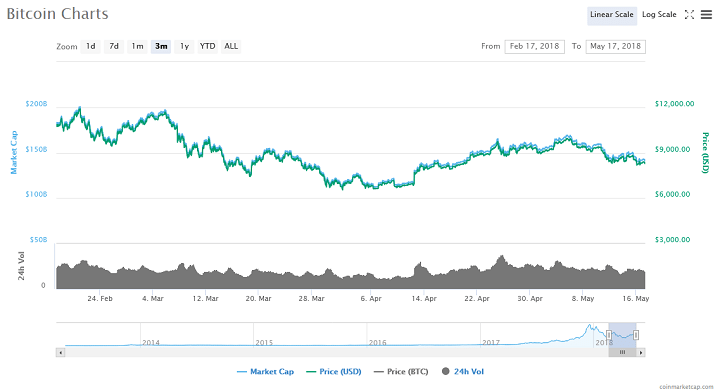Viewport: 720px width, 392px height.
Task: Open the From date field
Action: (x=534, y=46)
